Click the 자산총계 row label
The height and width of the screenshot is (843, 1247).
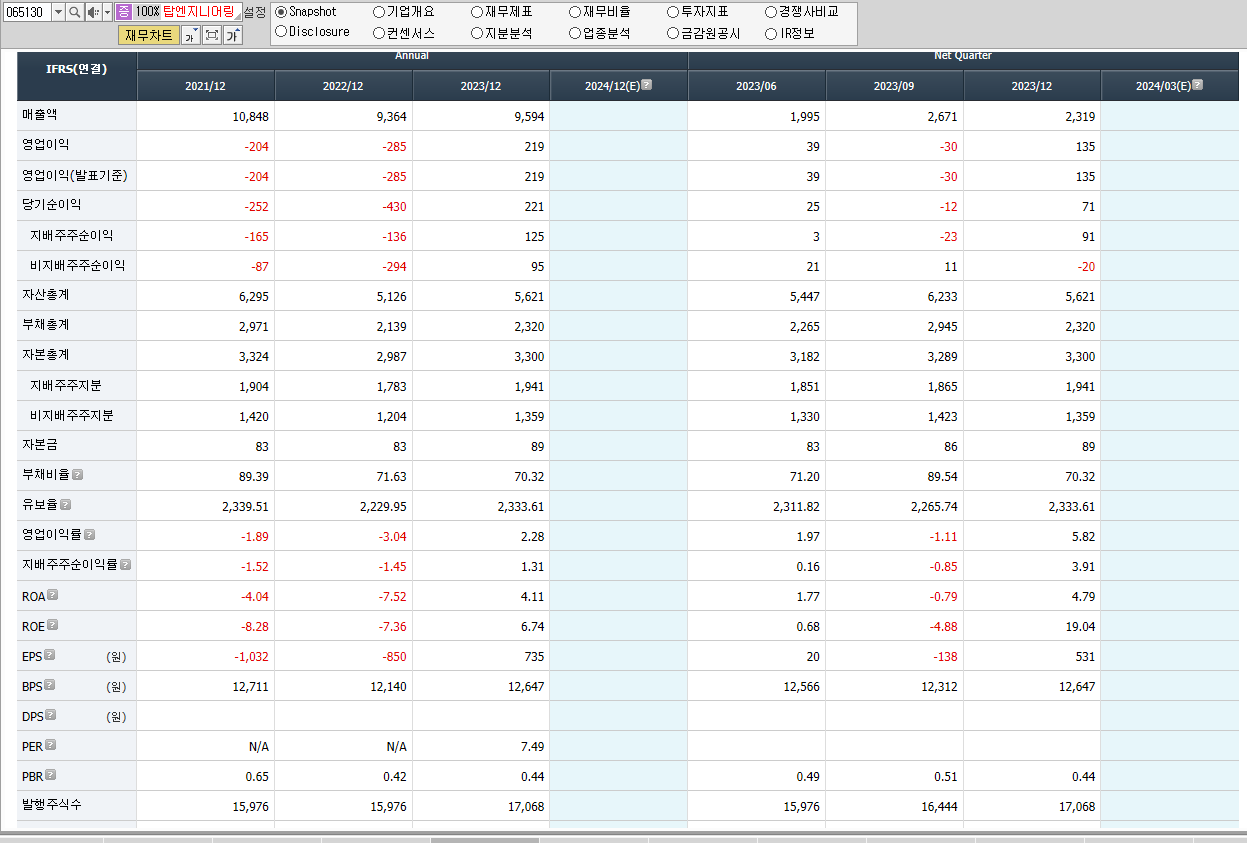click(46, 295)
